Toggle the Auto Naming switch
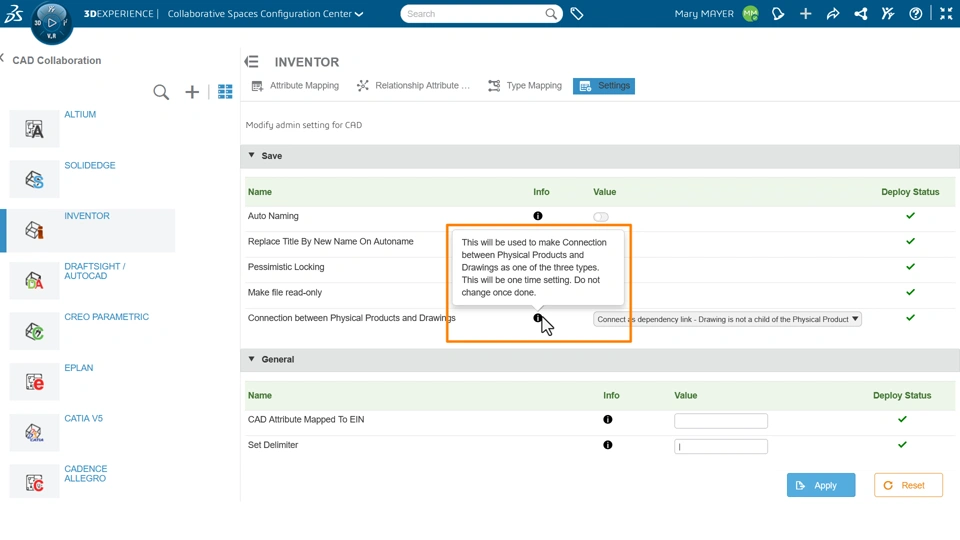 (x=601, y=216)
